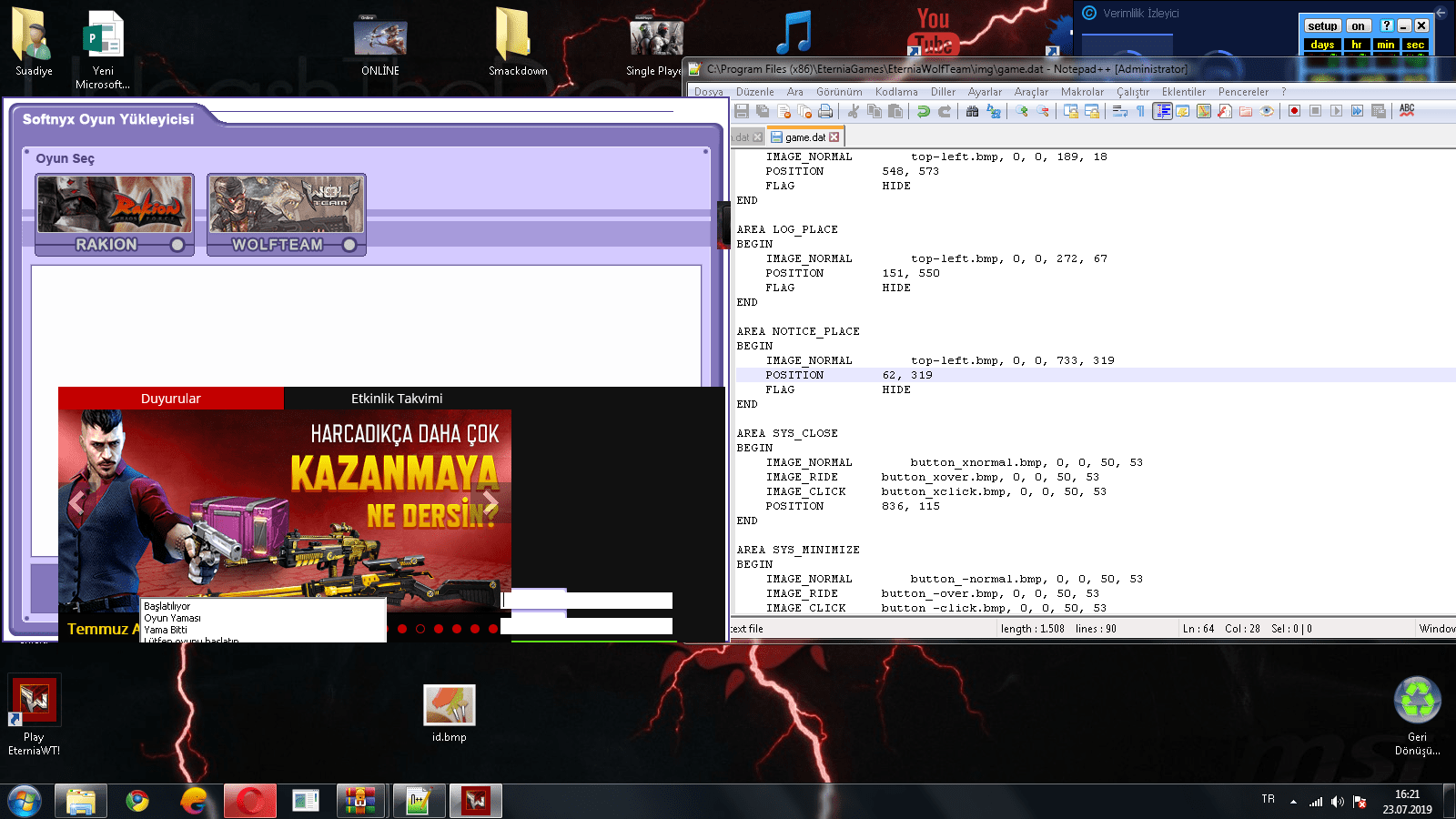Viewport: 1456px width, 819px height.
Task: Open Notepad++ from the taskbar
Action: coord(419,802)
